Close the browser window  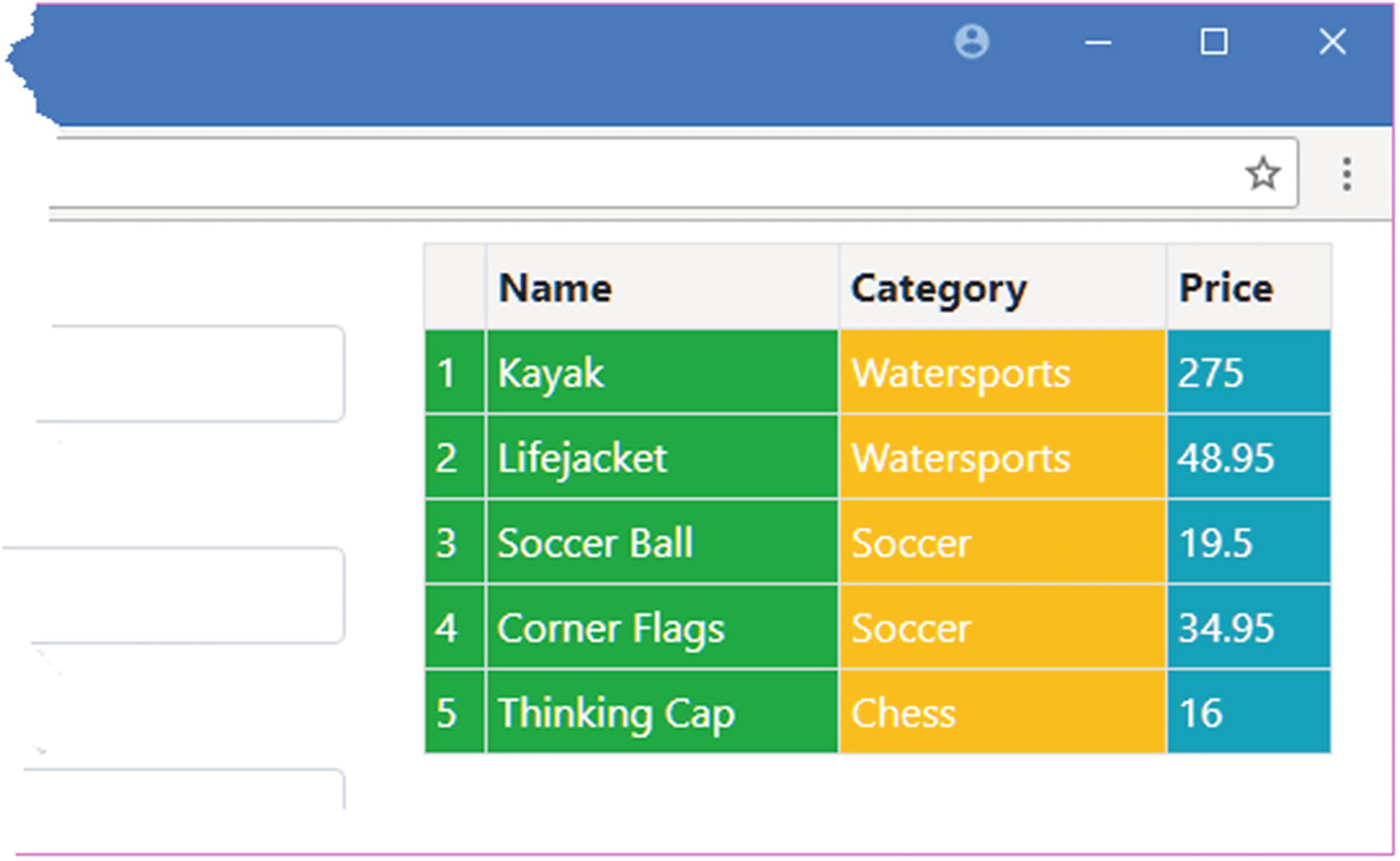(x=1332, y=41)
